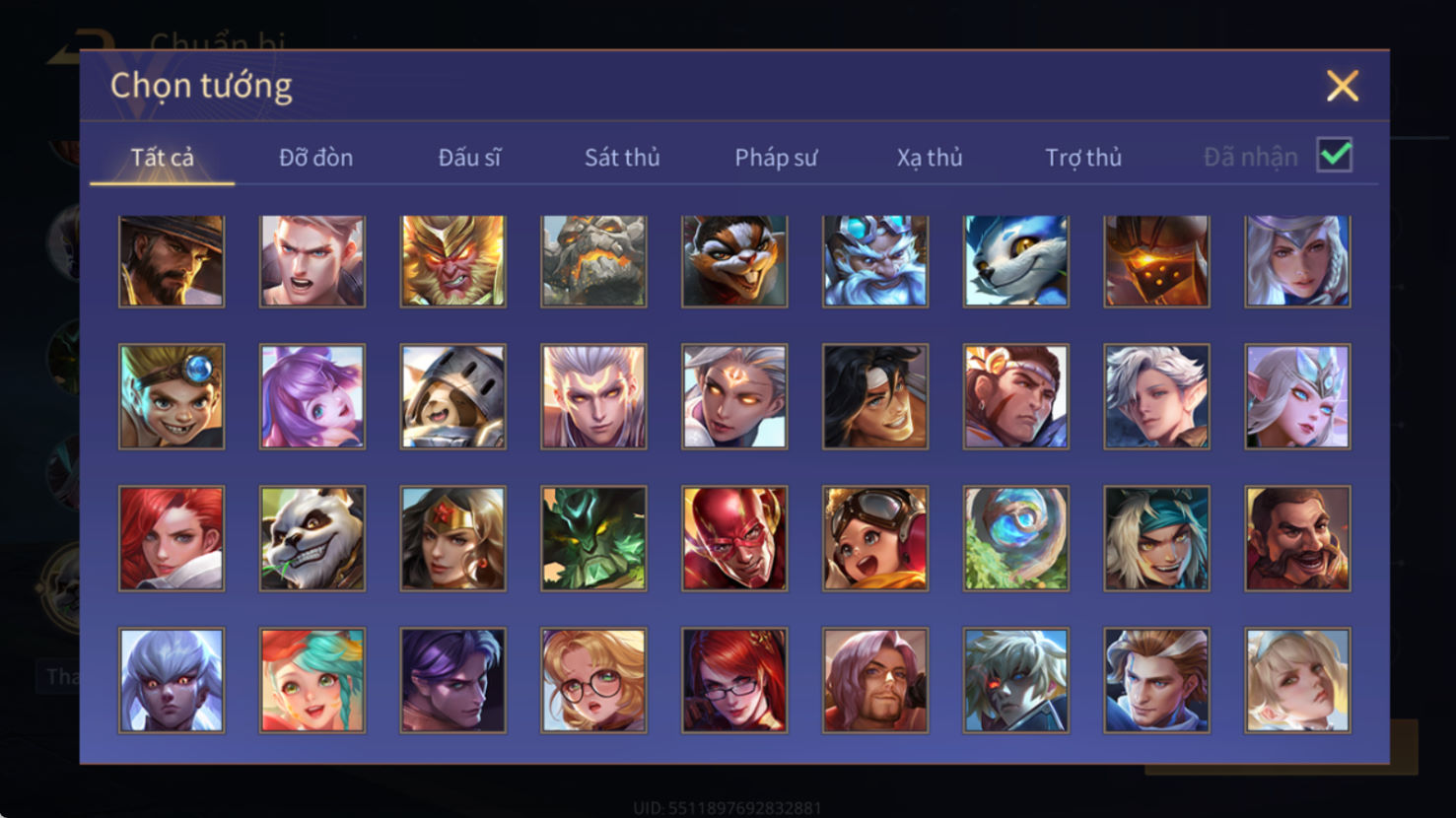Choose the panda hero portrait

312,538
